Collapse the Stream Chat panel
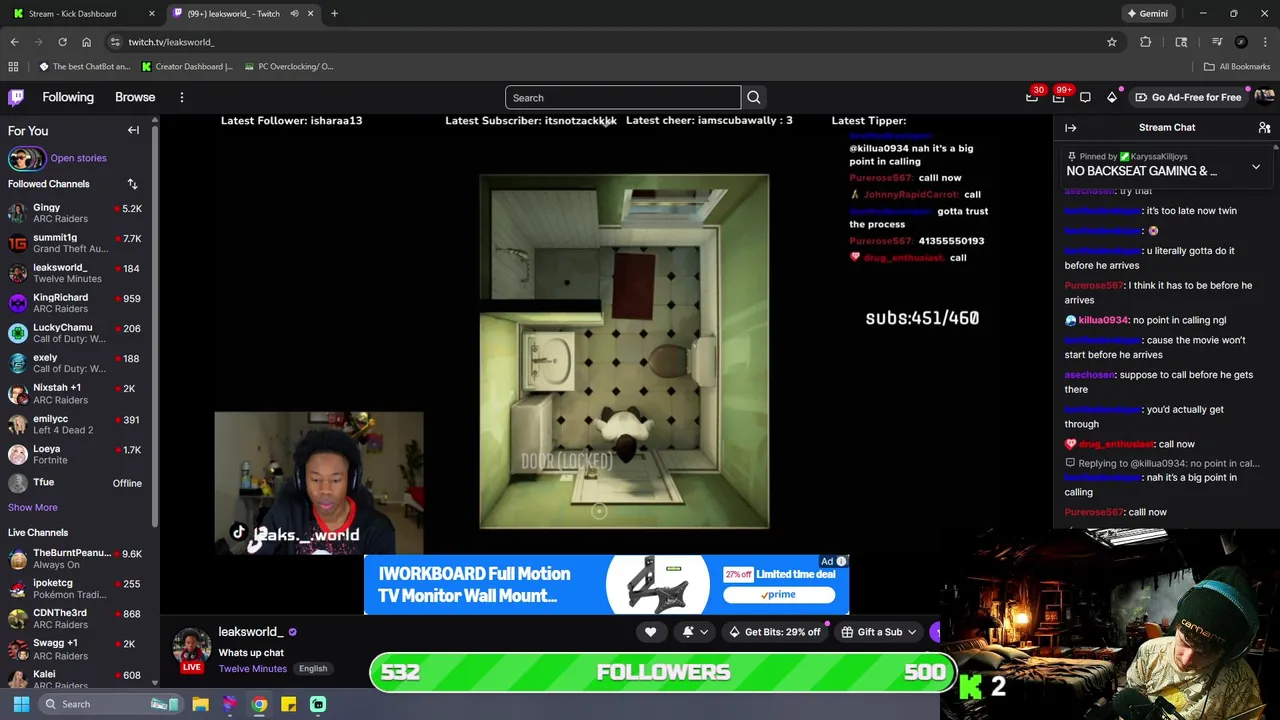 (1070, 128)
